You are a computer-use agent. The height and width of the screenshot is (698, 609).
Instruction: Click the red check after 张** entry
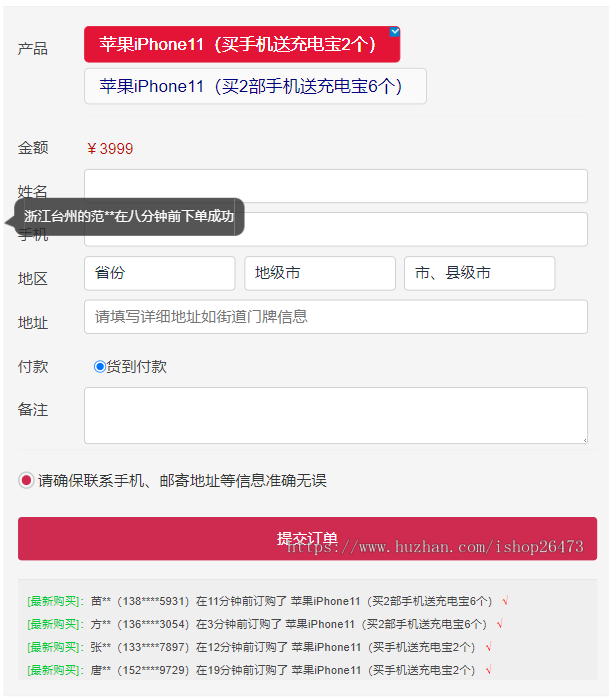tap(488, 647)
